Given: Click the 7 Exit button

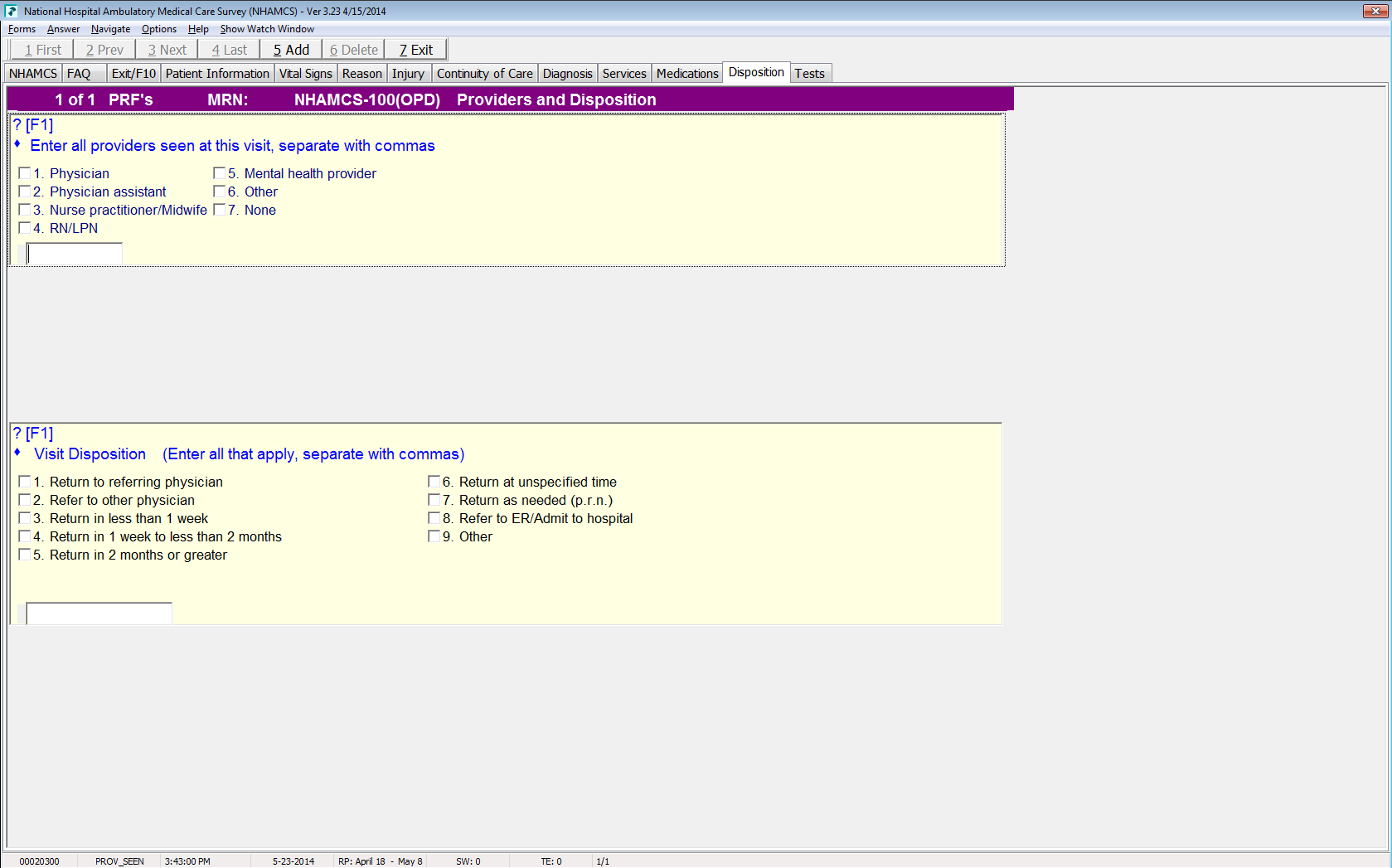Looking at the screenshot, I should (415, 50).
